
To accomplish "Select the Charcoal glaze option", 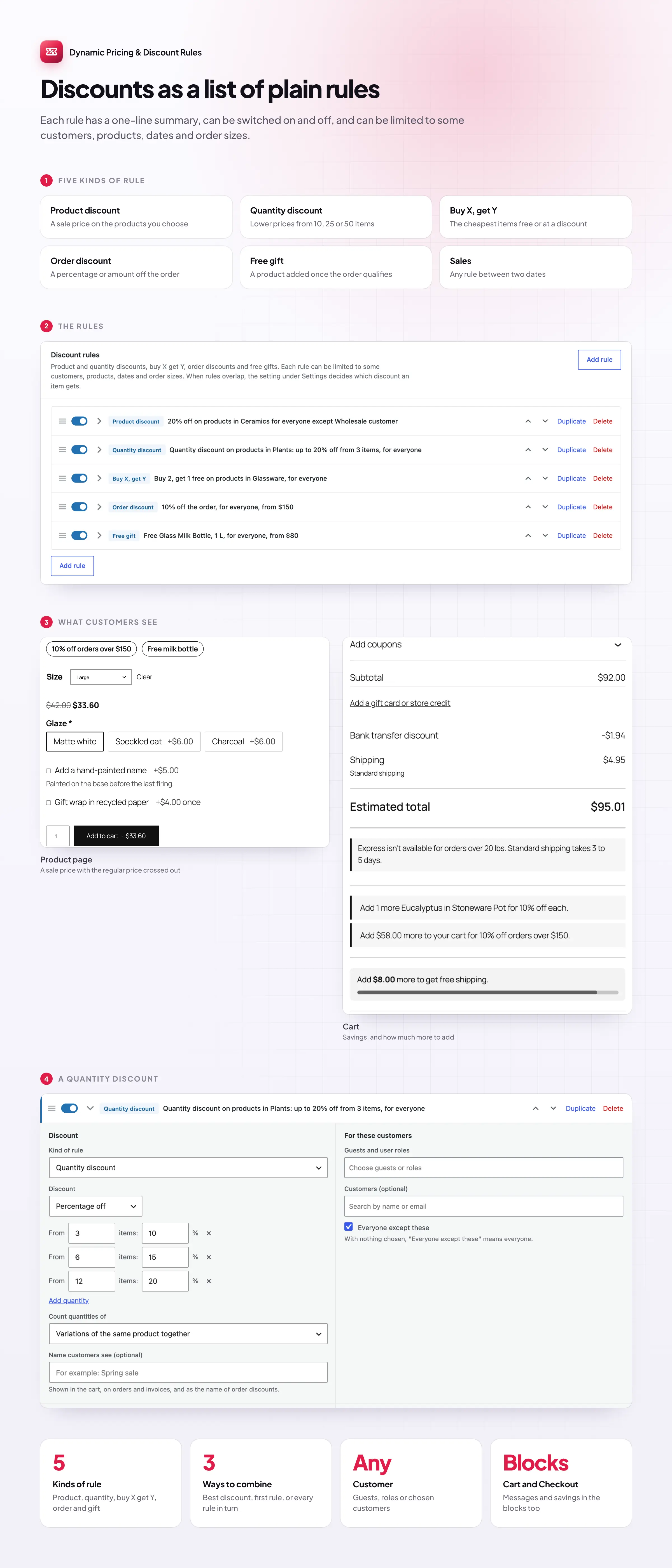I will [243, 741].
